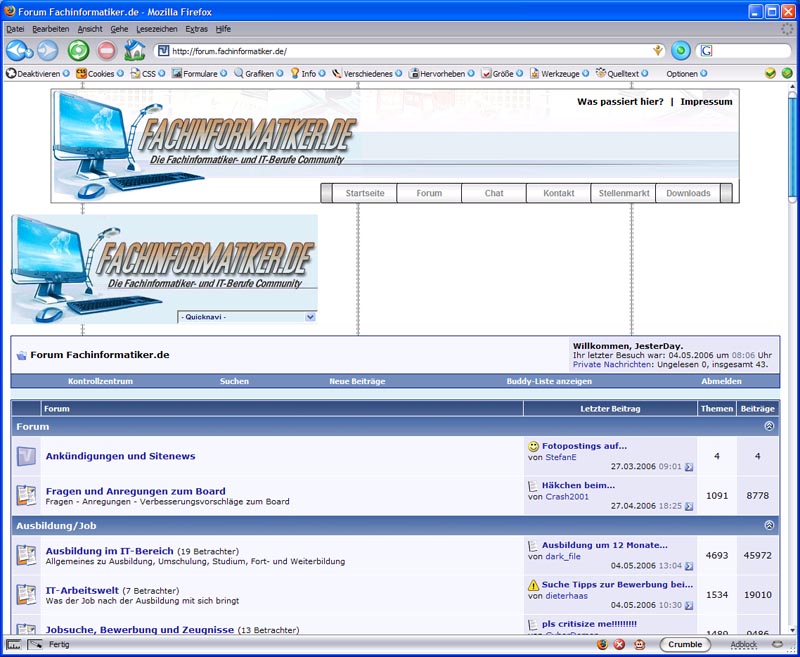Screen dimensions: 800x657
Task: Open the Deaktivieren developer toolbar menu
Action: pyautogui.click(x=38, y=73)
